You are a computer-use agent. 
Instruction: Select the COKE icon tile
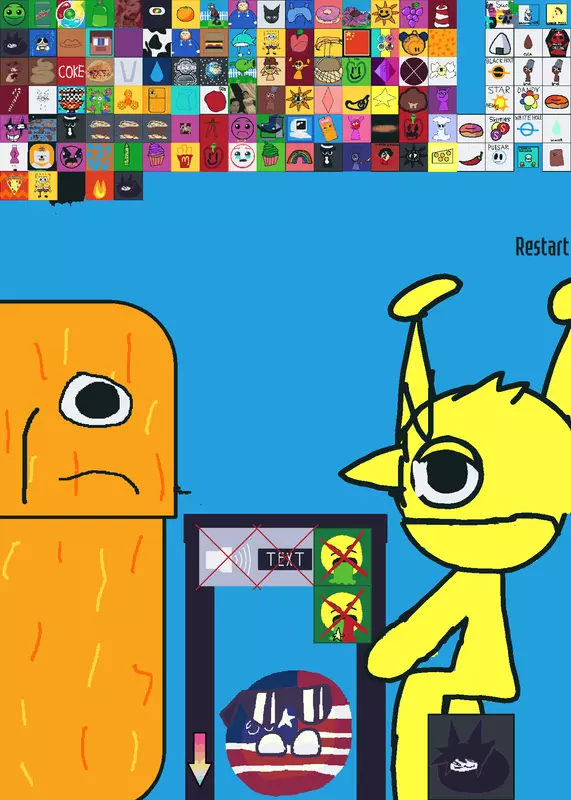(x=71, y=71)
